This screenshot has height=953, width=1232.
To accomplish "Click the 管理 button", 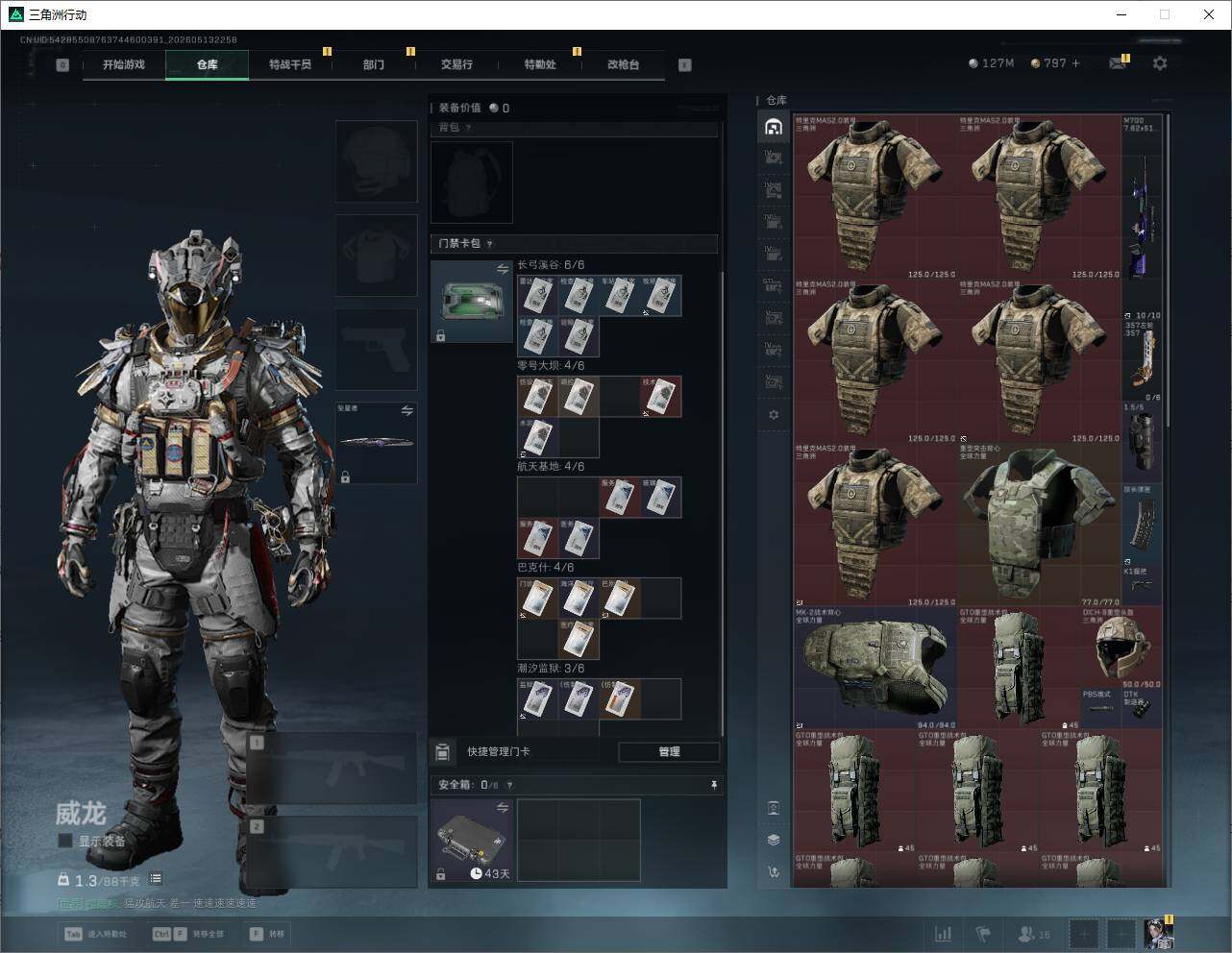I will pos(669,751).
